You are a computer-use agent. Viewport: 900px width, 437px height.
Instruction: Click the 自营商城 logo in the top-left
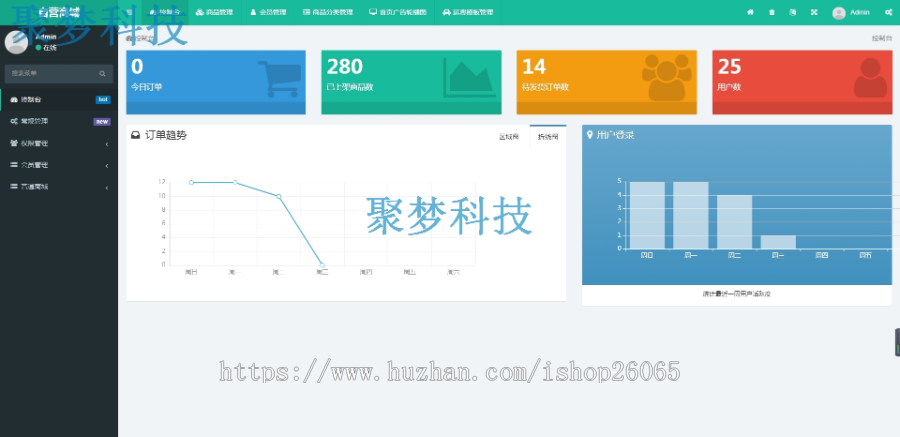59,12
